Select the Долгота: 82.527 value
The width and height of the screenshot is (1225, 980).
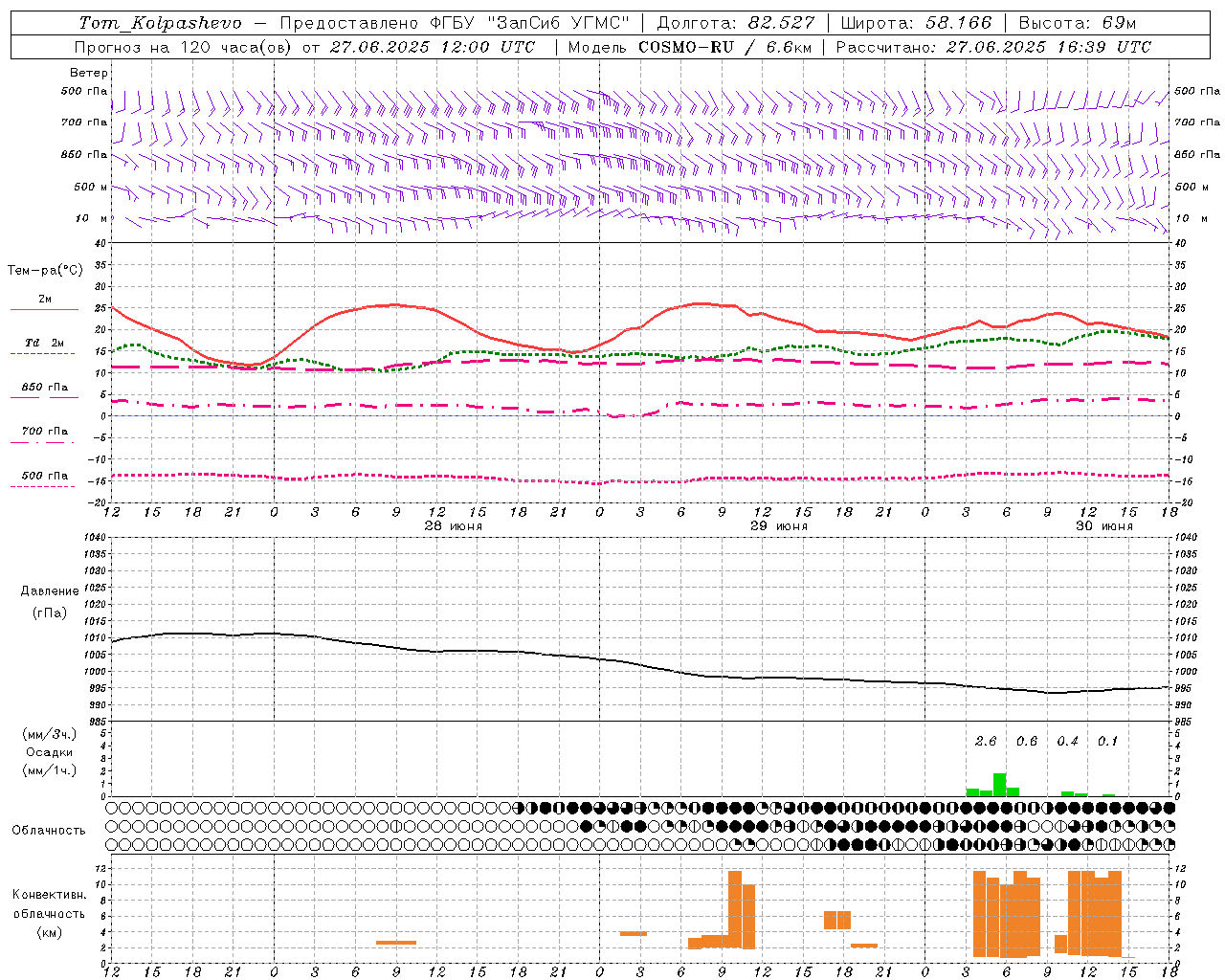[735, 23]
